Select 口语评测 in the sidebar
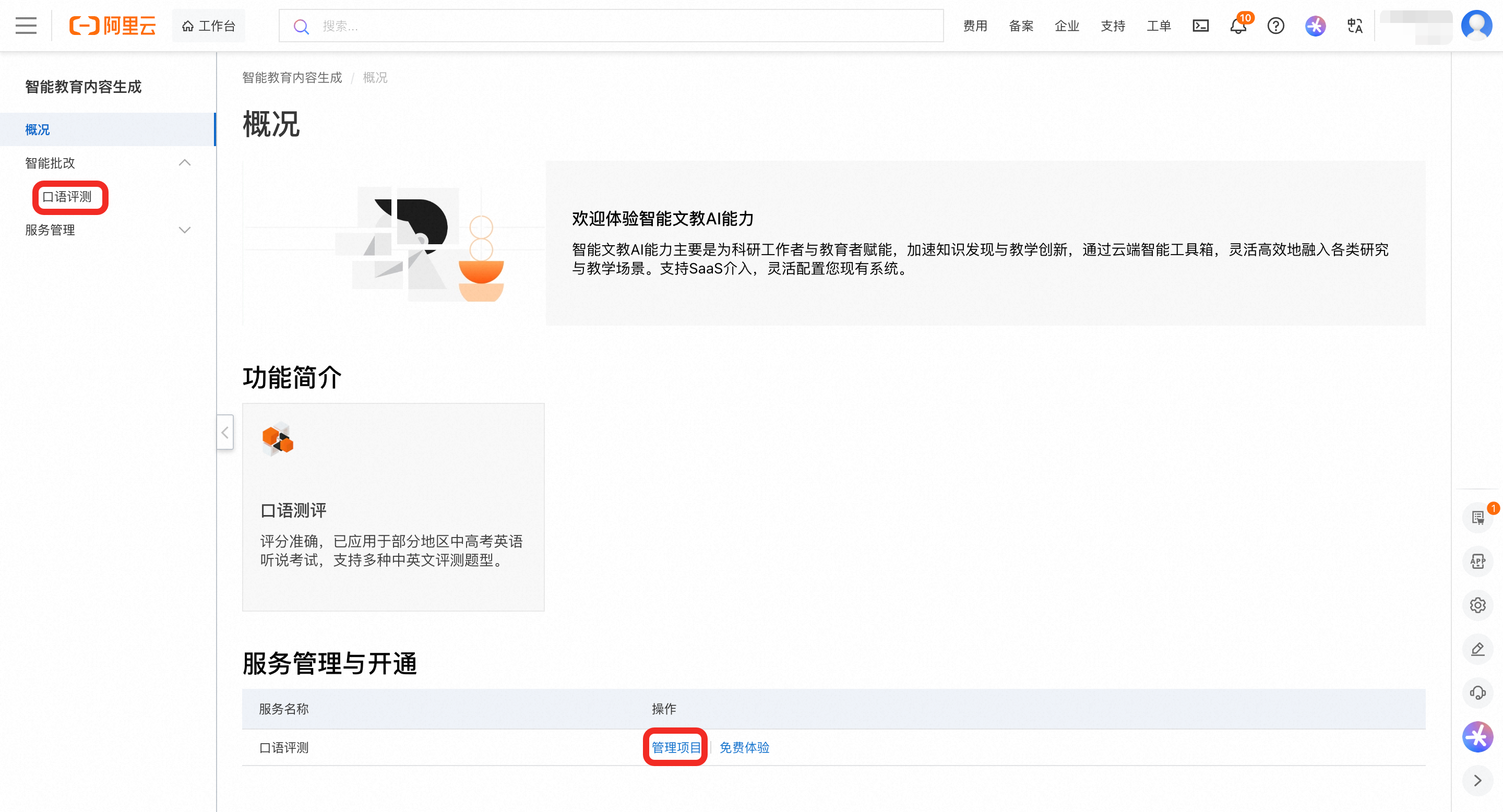The width and height of the screenshot is (1503, 812). click(x=68, y=197)
